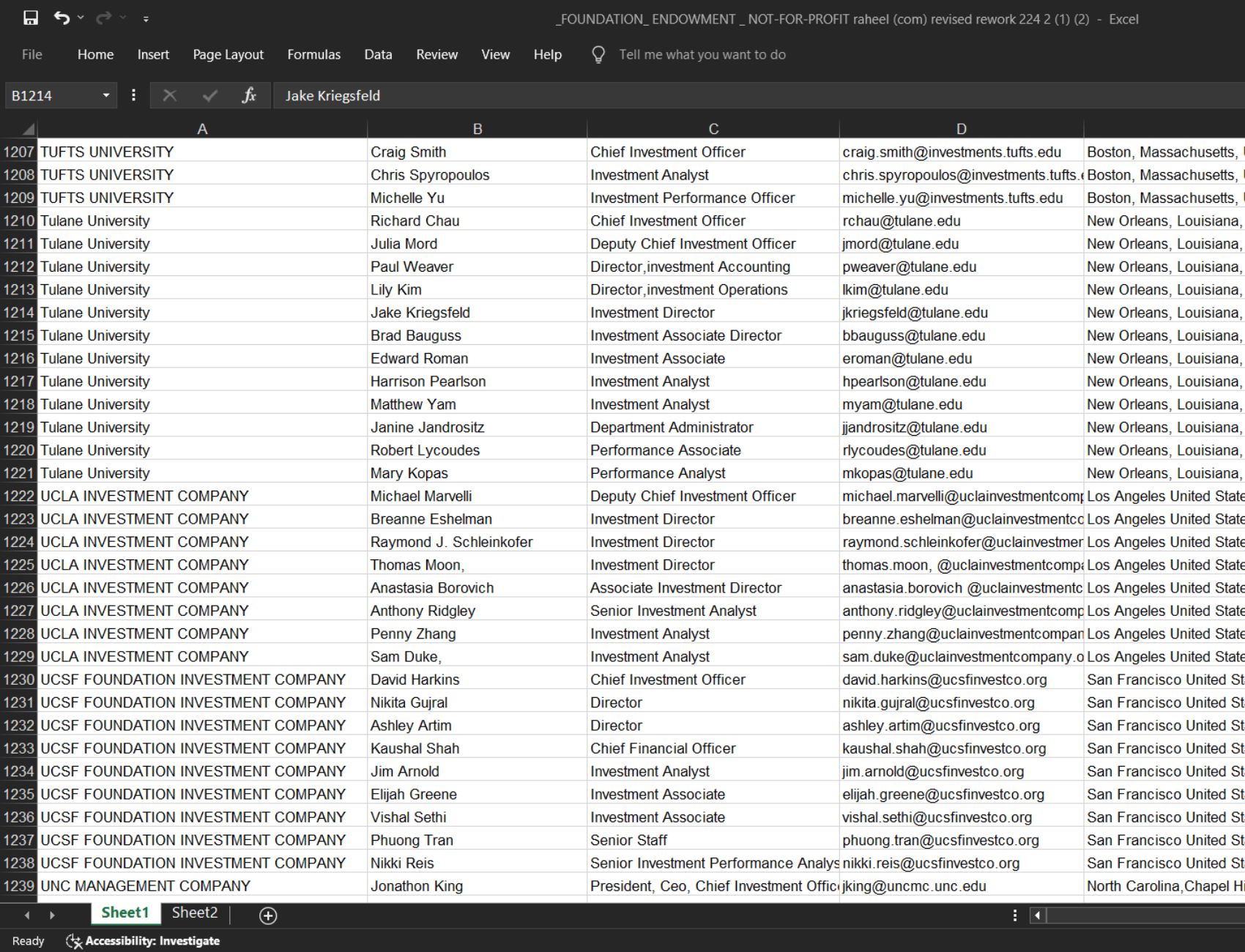The image size is (1245, 952).
Task: Click cell UNC MANAGEMENT COMPANY
Action: pyautogui.click(x=202, y=885)
